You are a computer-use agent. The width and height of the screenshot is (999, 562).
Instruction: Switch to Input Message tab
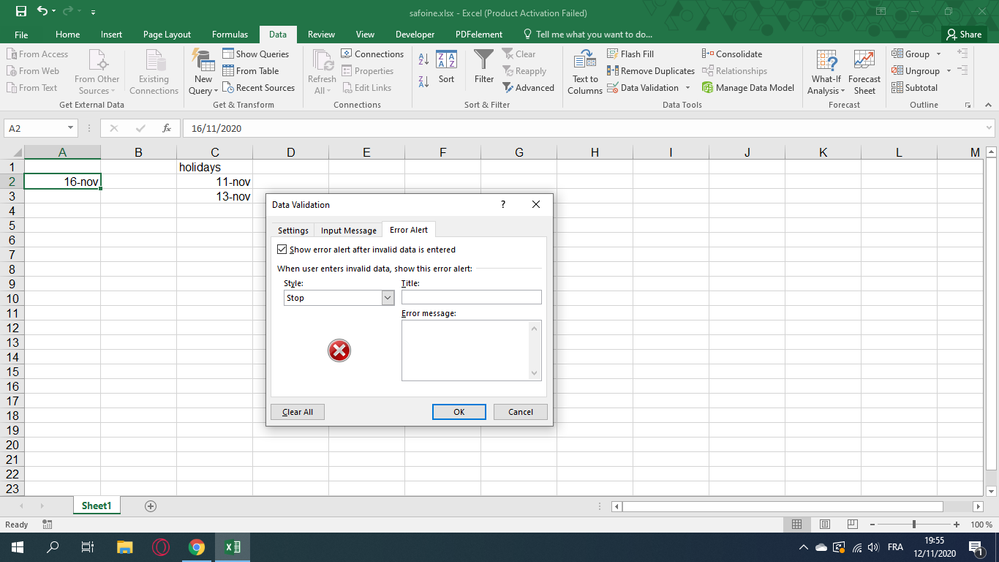(349, 230)
